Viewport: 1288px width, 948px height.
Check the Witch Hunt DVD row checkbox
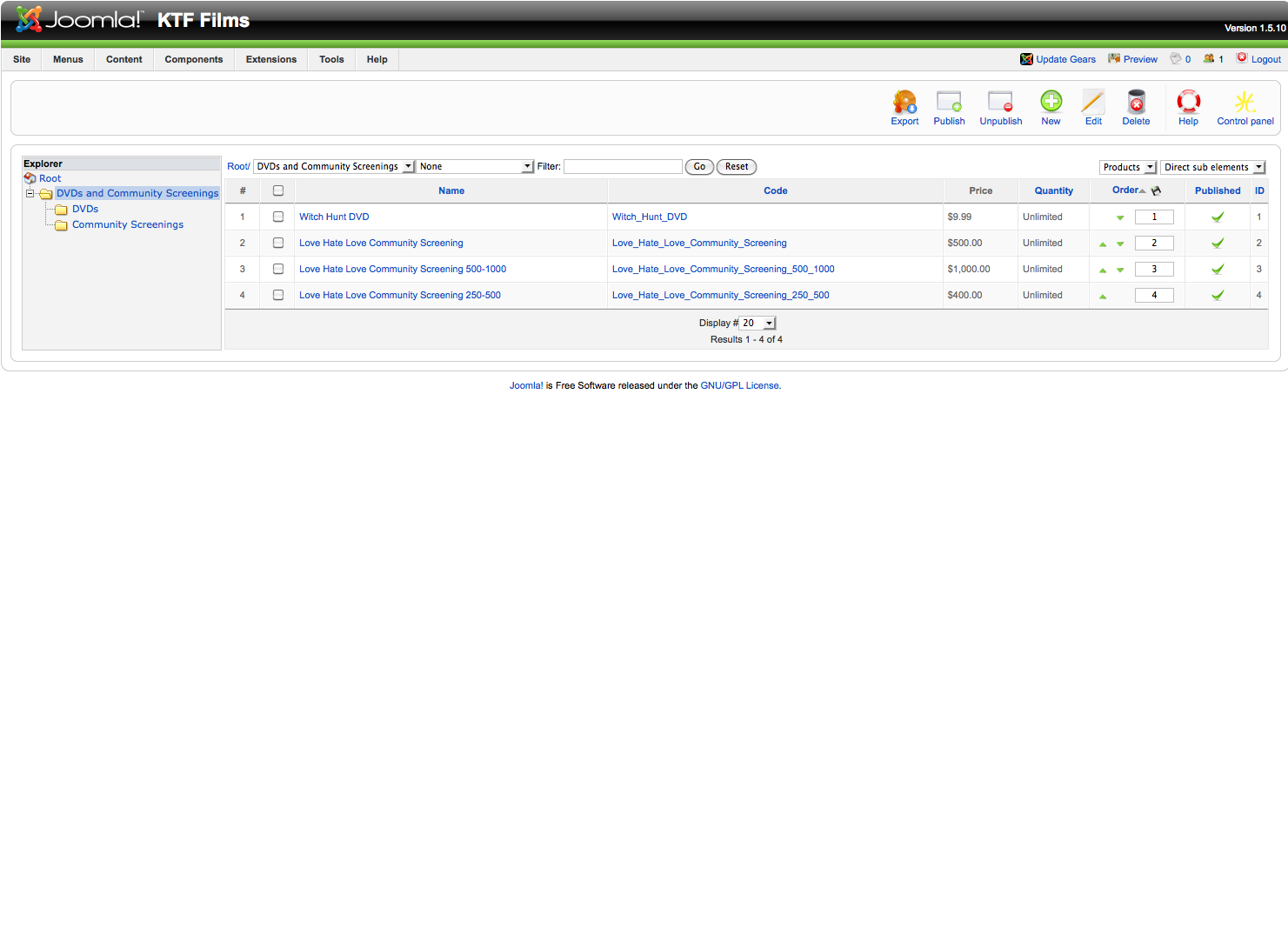tap(278, 217)
